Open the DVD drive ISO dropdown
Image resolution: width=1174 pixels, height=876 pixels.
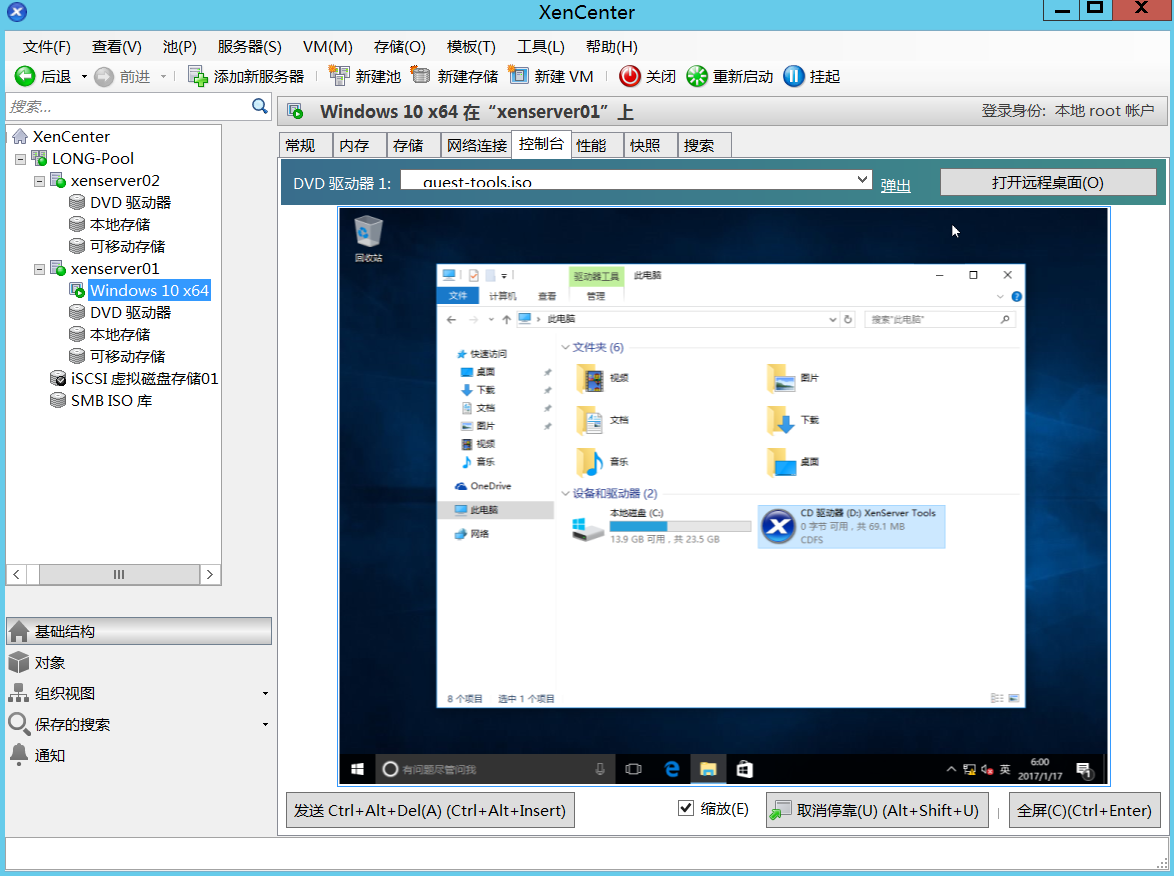click(x=863, y=180)
